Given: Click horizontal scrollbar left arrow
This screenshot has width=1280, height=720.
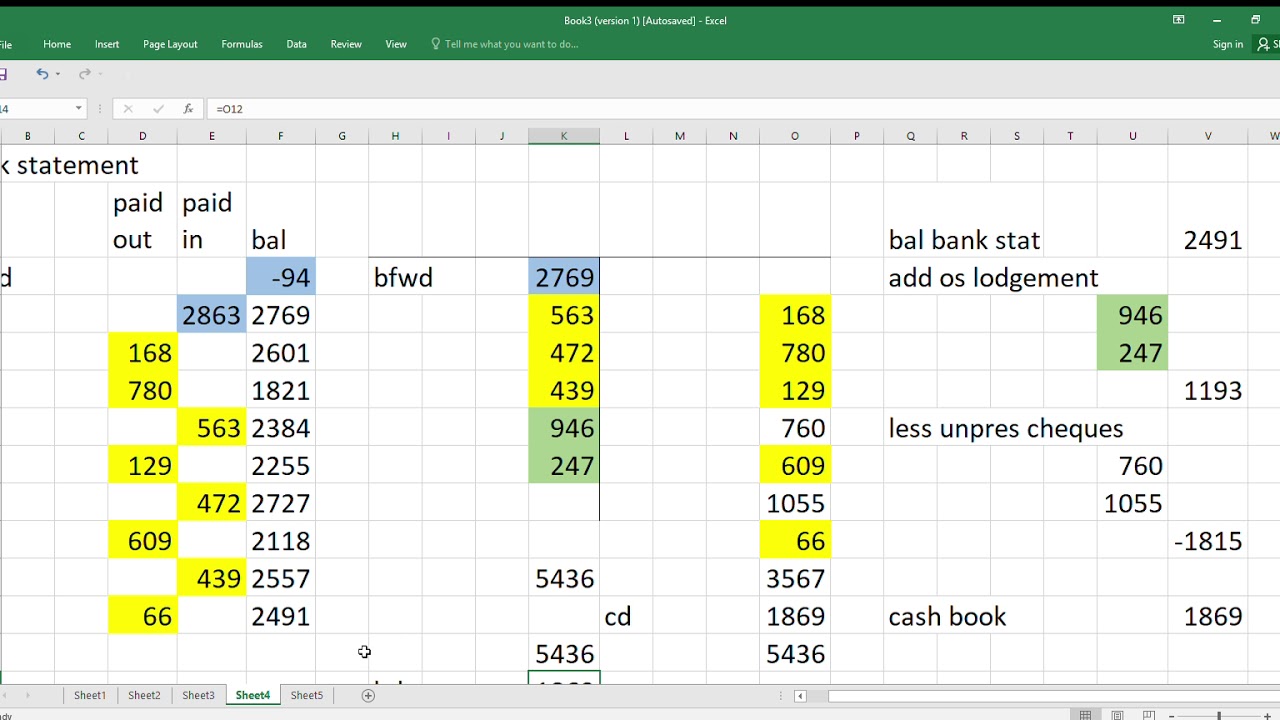Looking at the screenshot, I should click(x=800, y=696).
